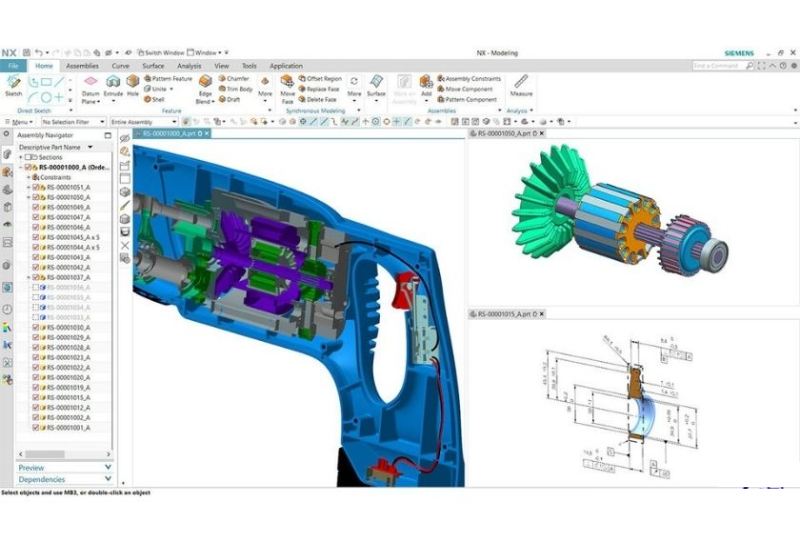This screenshot has height=543, width=800.
Task: Select the RS-00001037_A tree row
Action: 64,277
